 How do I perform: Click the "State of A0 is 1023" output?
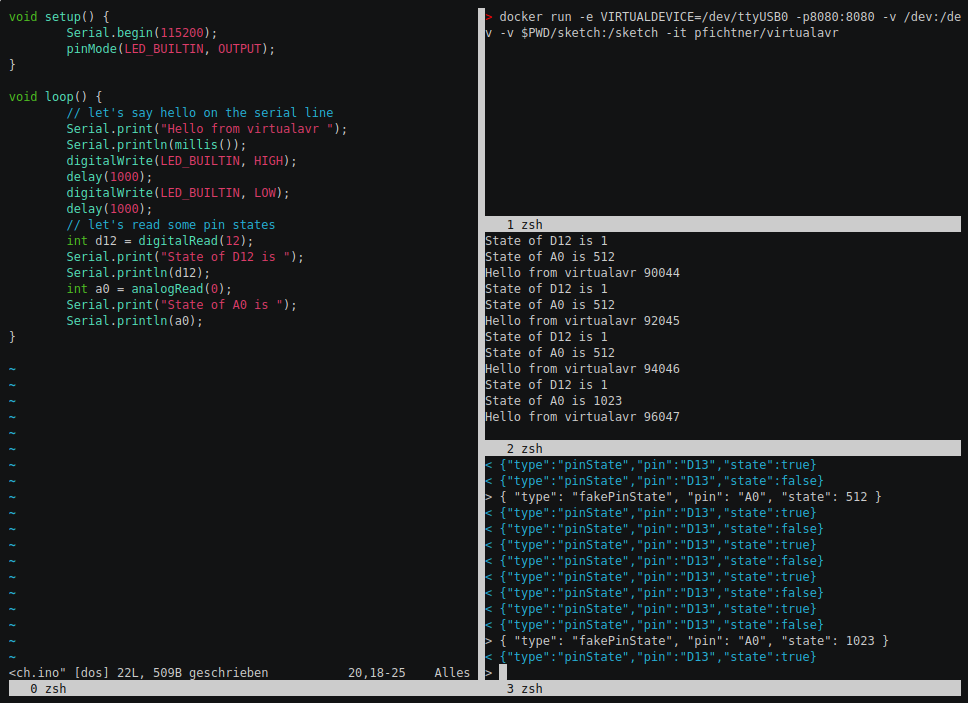(x=553, y=401)
